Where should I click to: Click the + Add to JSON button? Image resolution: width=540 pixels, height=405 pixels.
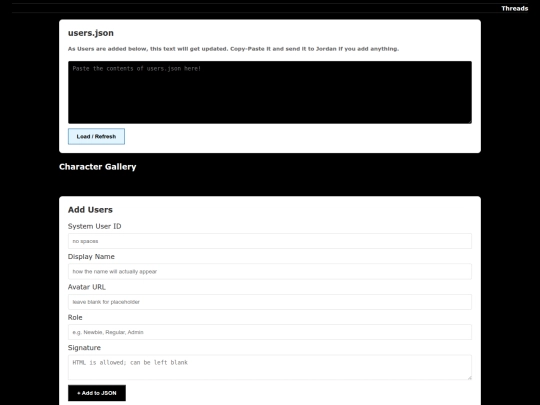click(97, 393)
